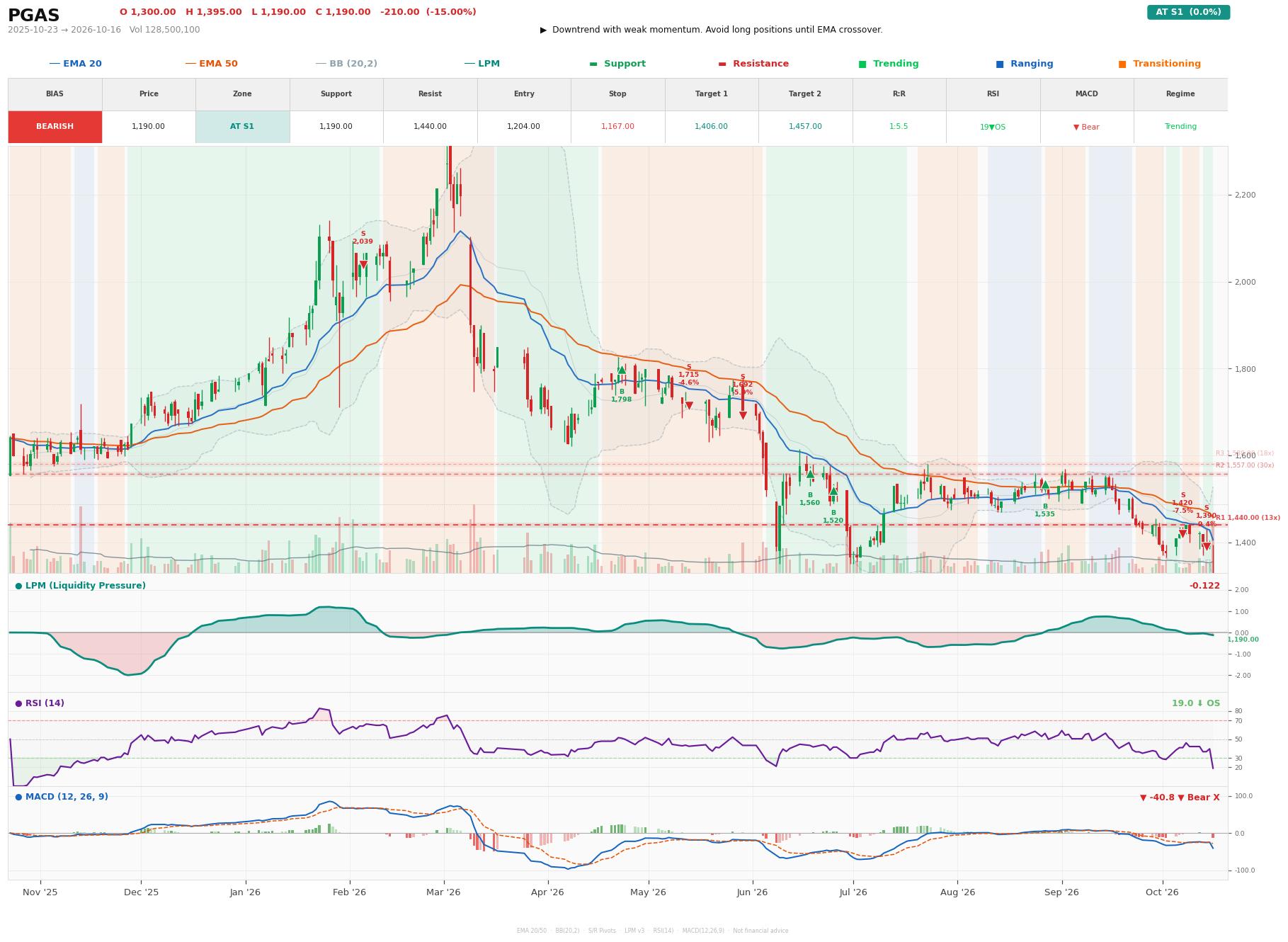1288x942 pixels.
Task: Click the -40.8 Bear X MACD reading
Action: 1180,798
